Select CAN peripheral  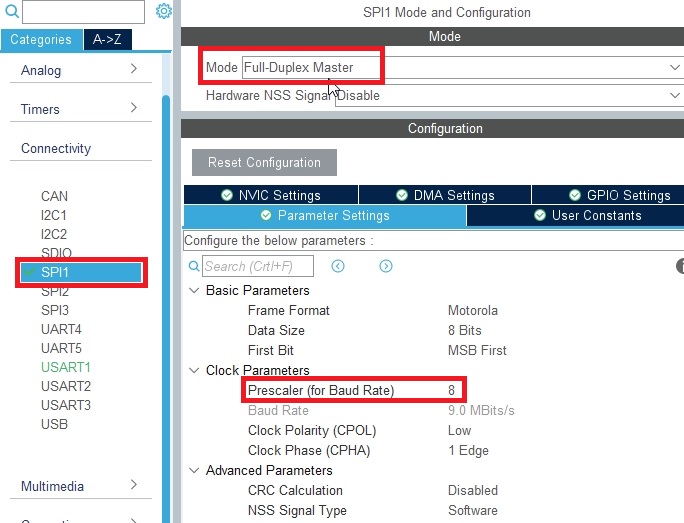point(55,196)
